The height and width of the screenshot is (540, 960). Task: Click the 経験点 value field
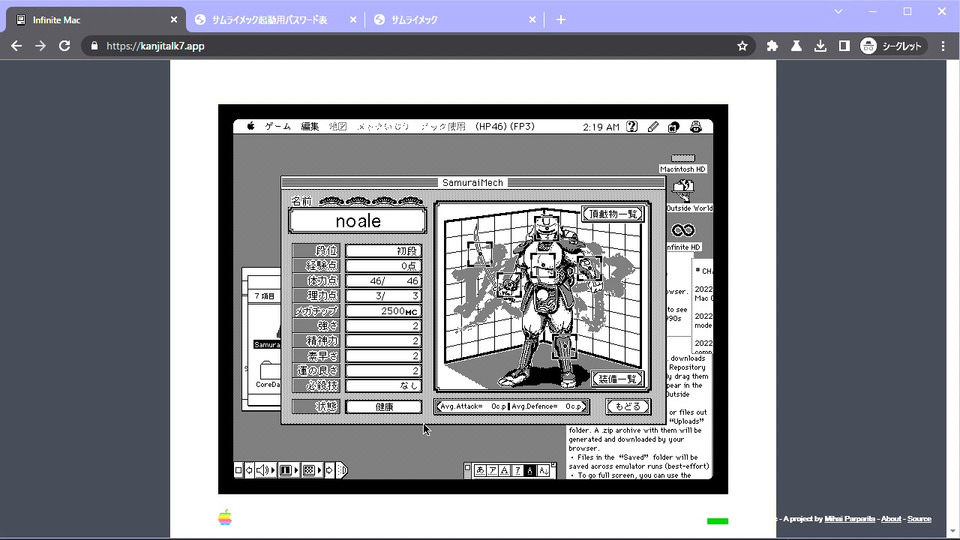tap(383, 266)
